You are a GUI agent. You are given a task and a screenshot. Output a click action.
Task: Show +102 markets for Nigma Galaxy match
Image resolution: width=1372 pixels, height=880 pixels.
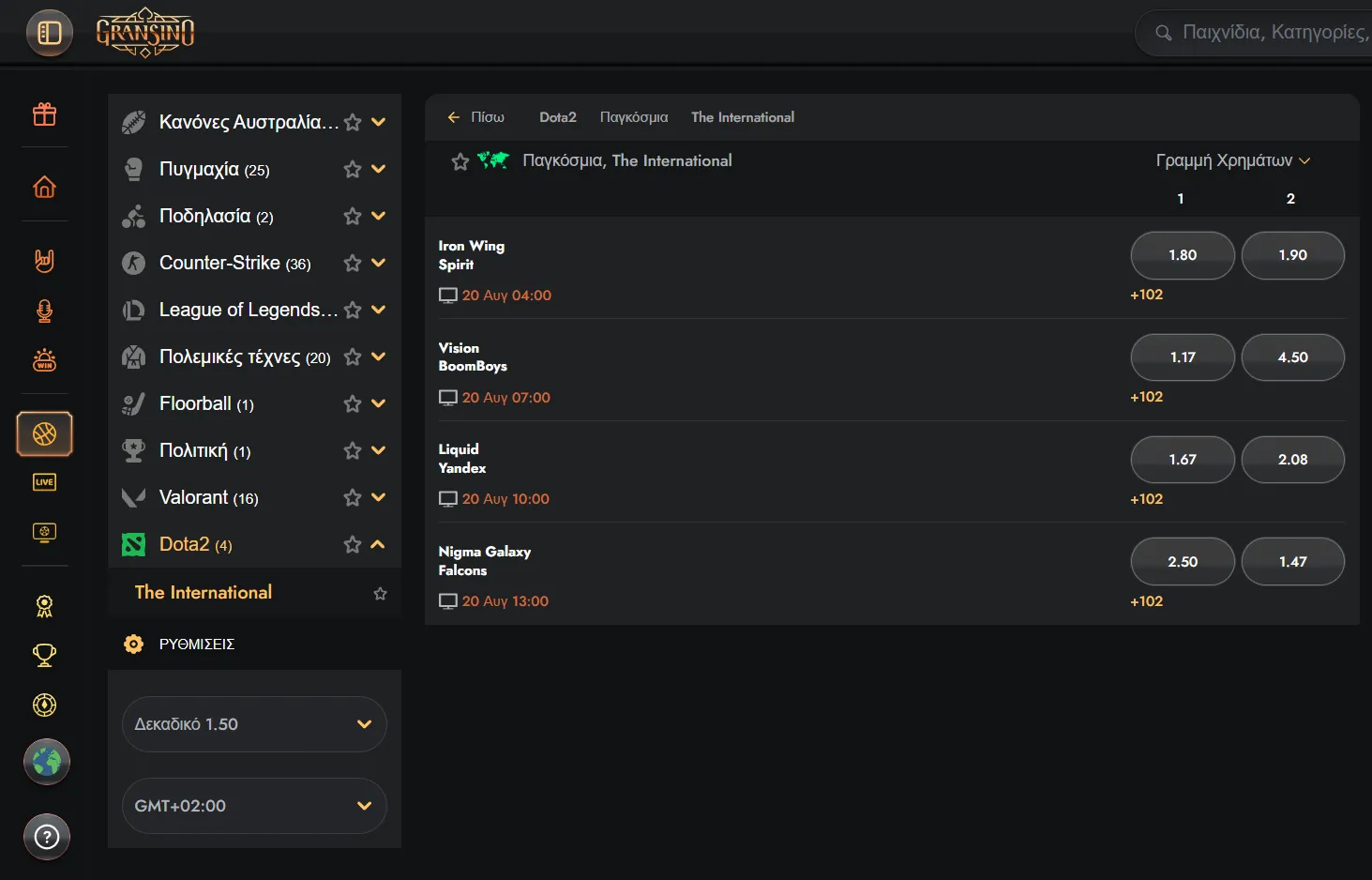tap(1147, 601)
